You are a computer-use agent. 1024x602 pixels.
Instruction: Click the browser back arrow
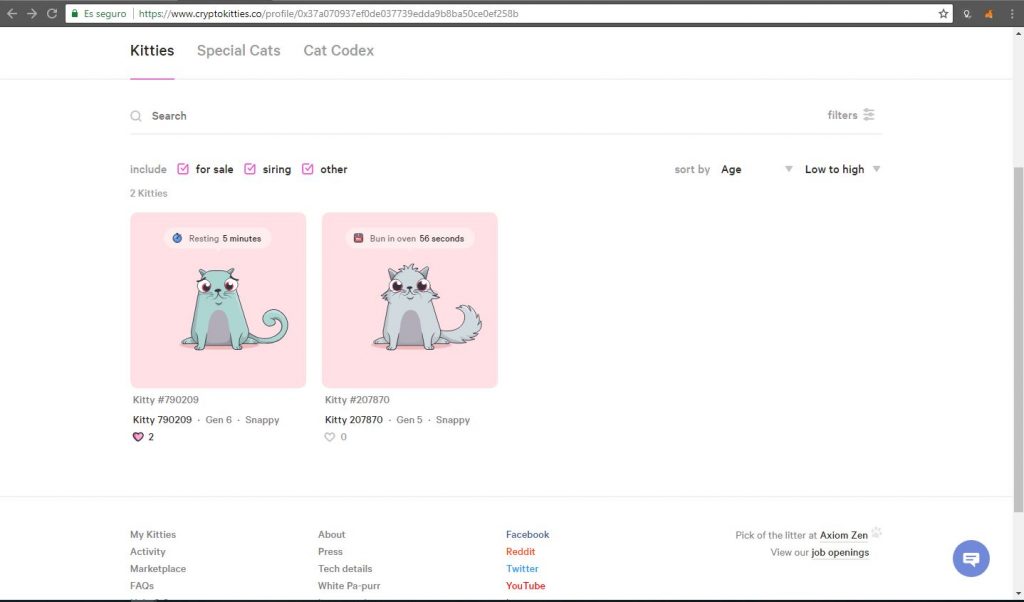(x=12, y=13)
